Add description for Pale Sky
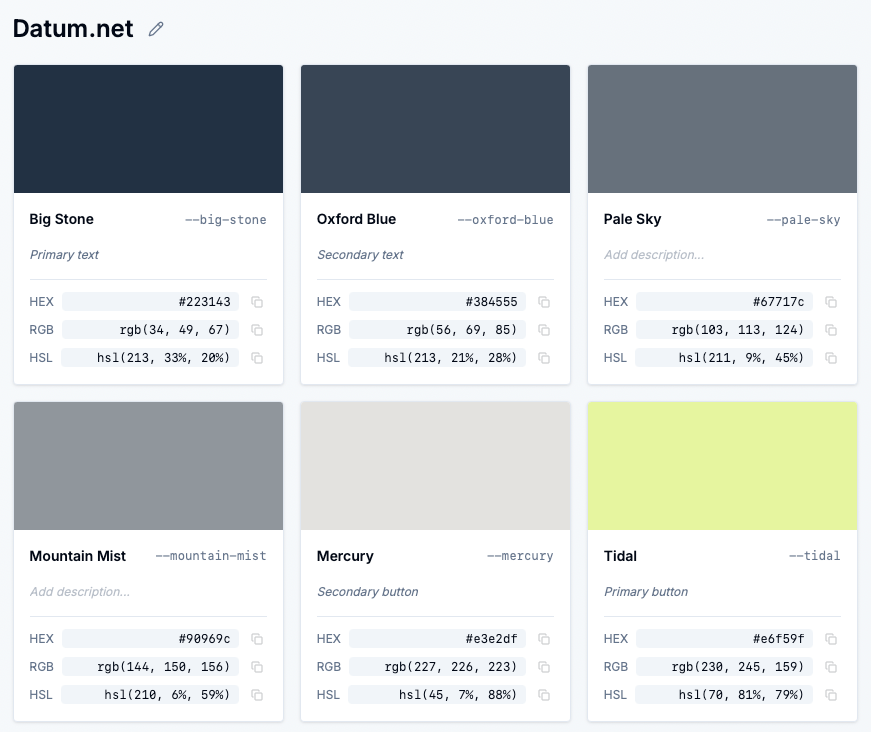The image size is (871, 732). (654, 255)
